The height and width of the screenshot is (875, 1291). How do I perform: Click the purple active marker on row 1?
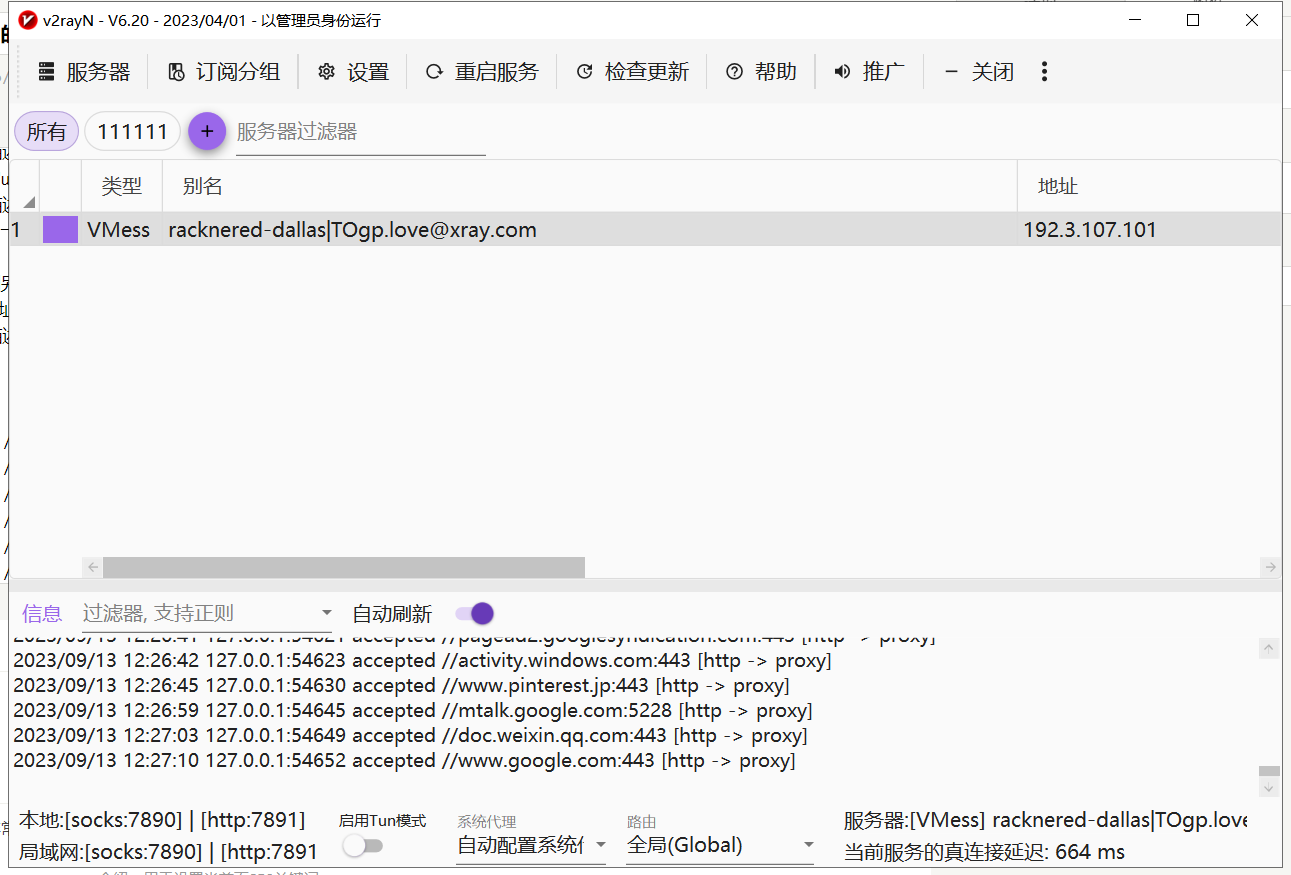click(x=60, y=230)
